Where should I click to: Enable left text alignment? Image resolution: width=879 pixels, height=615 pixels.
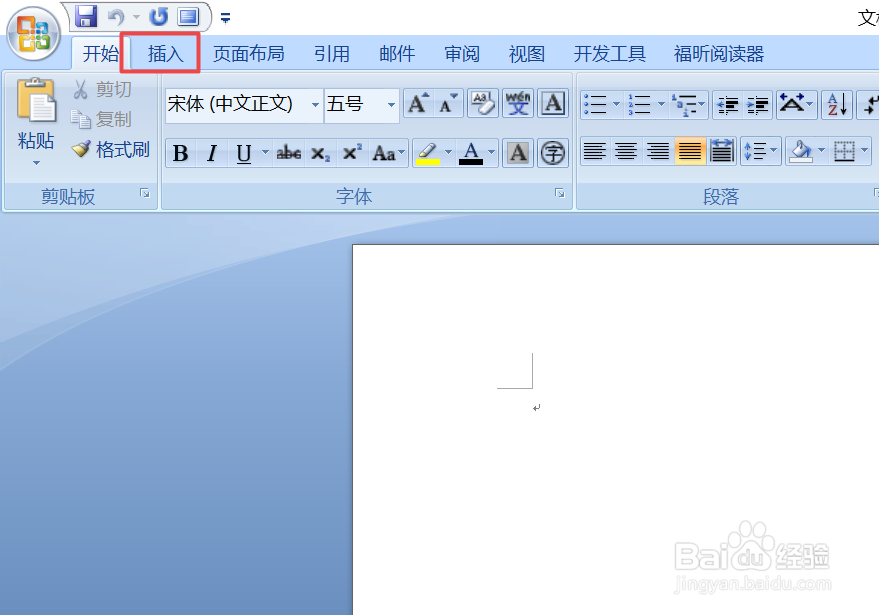pos(592,150)
